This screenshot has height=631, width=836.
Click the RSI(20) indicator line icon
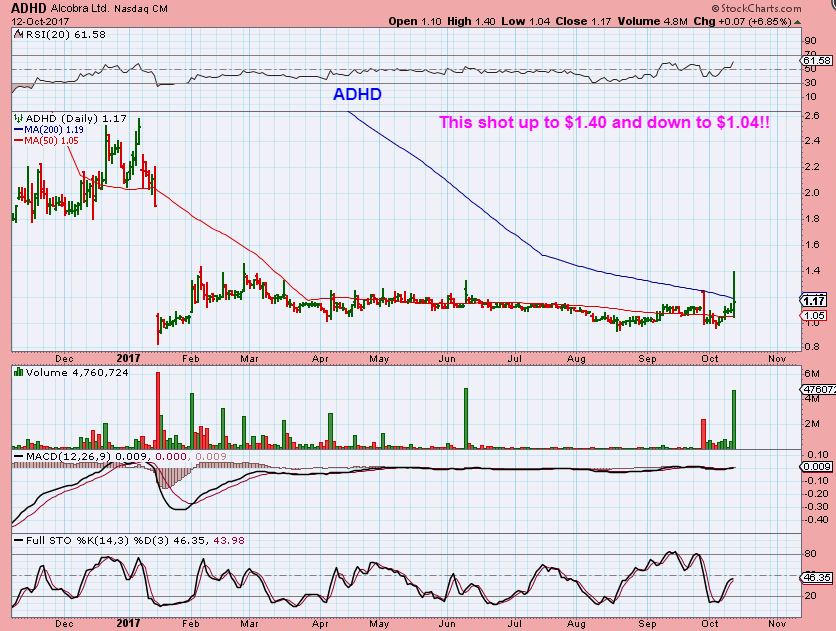click(19, 34)
